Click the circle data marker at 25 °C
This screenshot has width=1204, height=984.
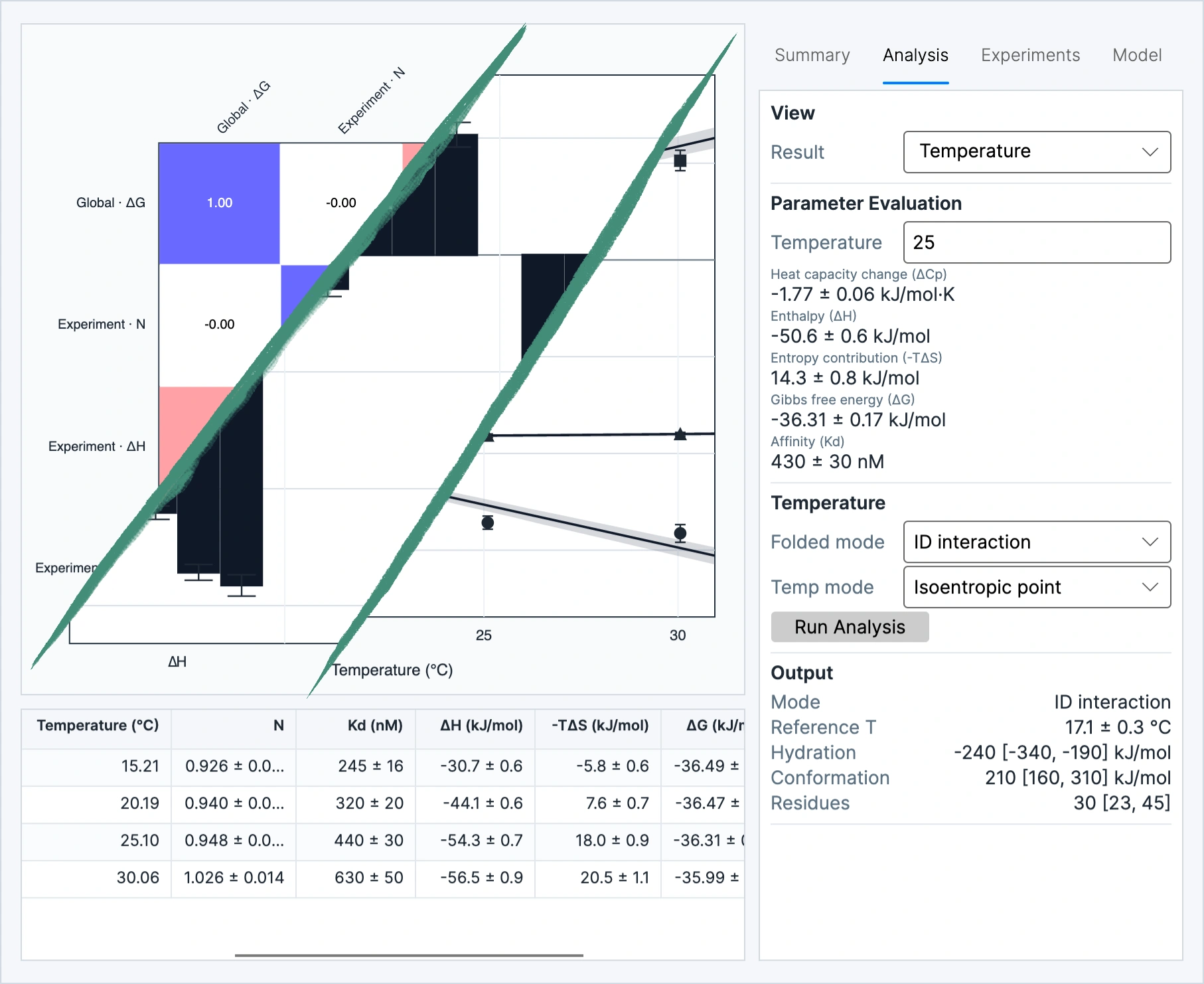(x=487, y=523)
